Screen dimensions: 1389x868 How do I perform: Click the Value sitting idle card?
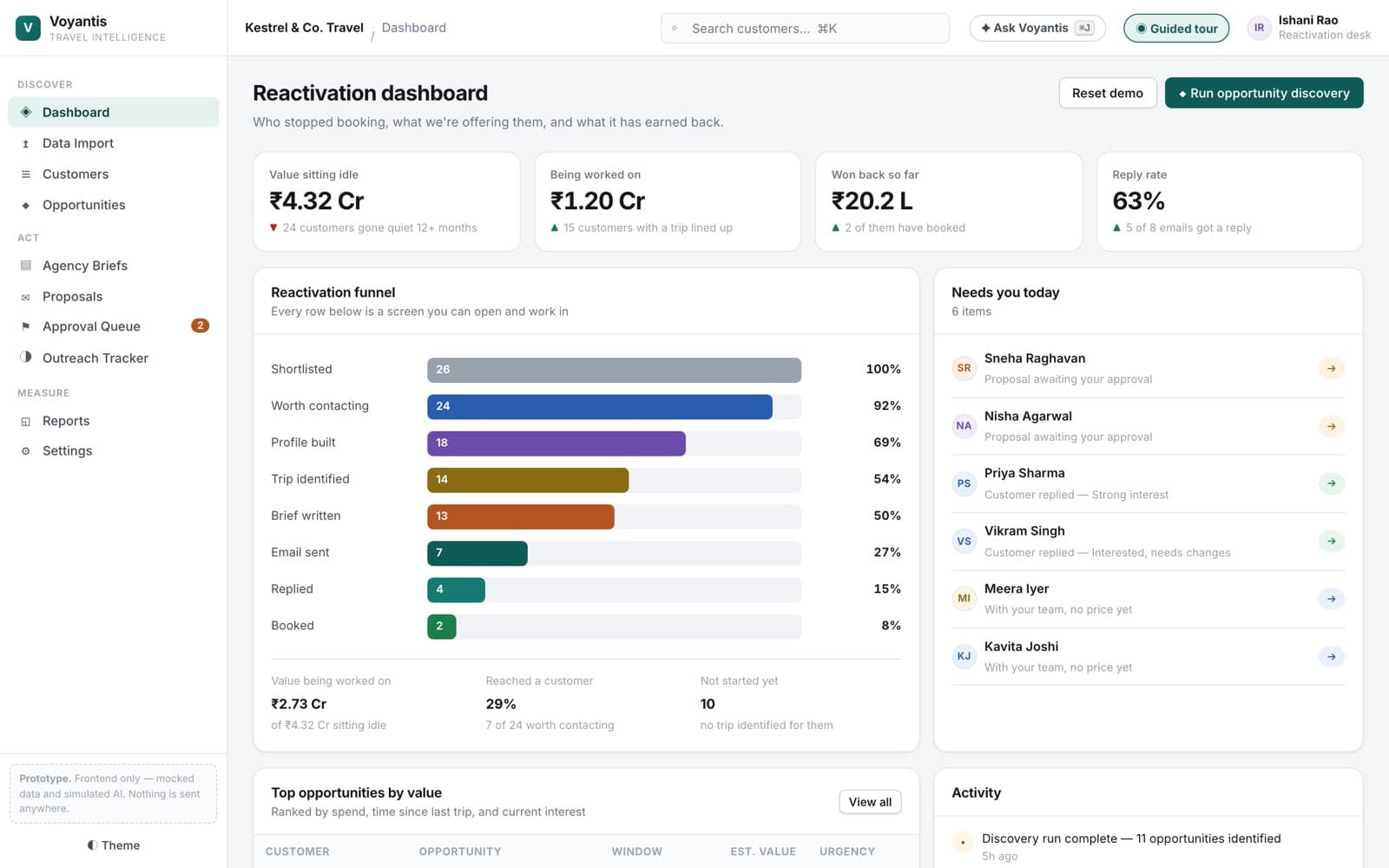(x=386, y=201)
